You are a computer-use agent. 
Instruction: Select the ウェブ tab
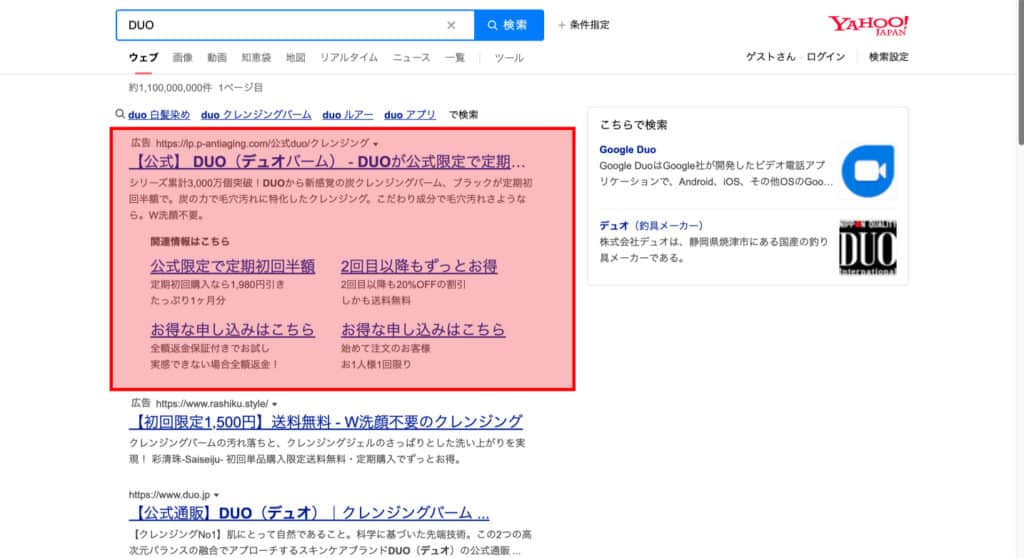pos(143,57)
